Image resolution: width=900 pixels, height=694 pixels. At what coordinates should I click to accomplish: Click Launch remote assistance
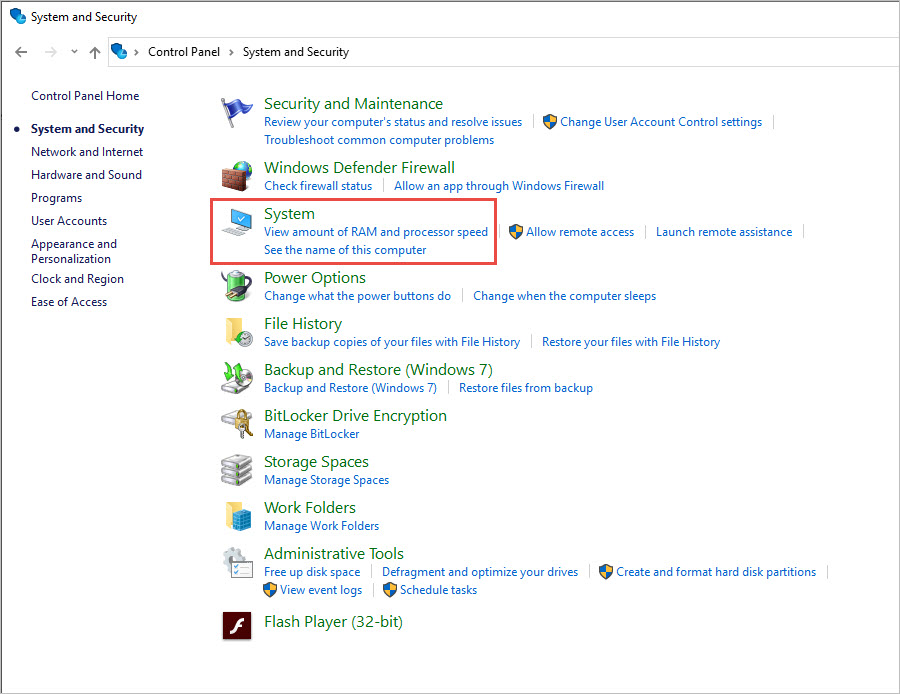(724, 232)
